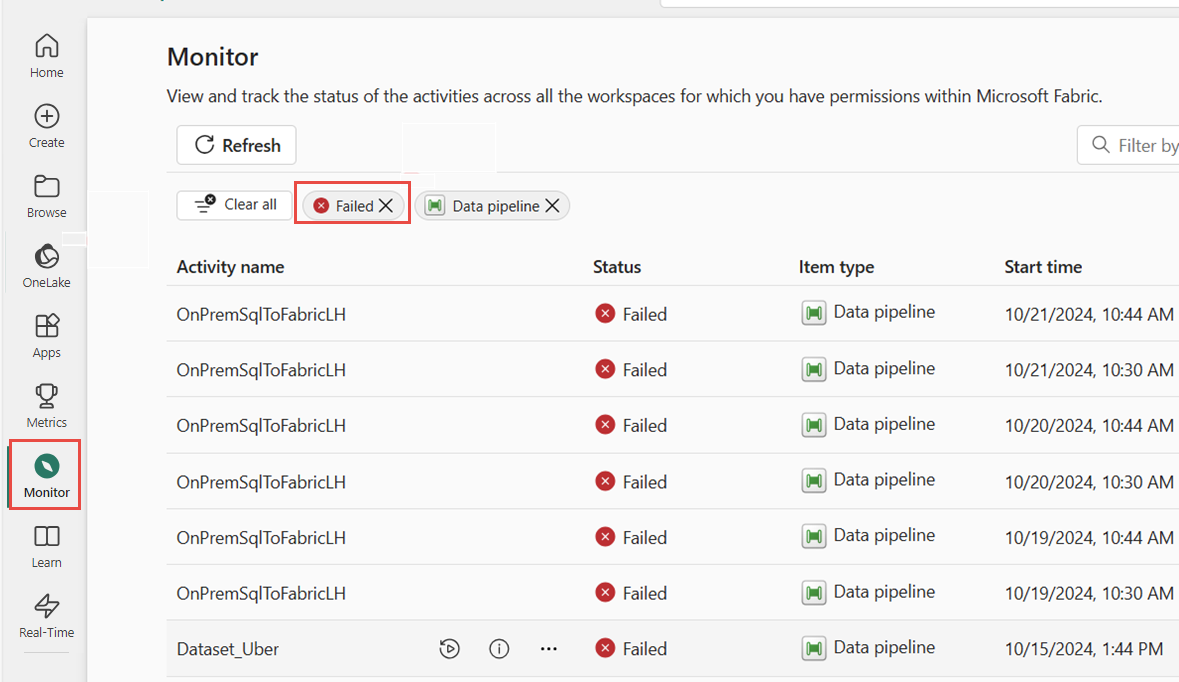1179x682 pixels.
Task: Click start time 10/20/2024, 10:44 AM
Action: pos(1089,426)
